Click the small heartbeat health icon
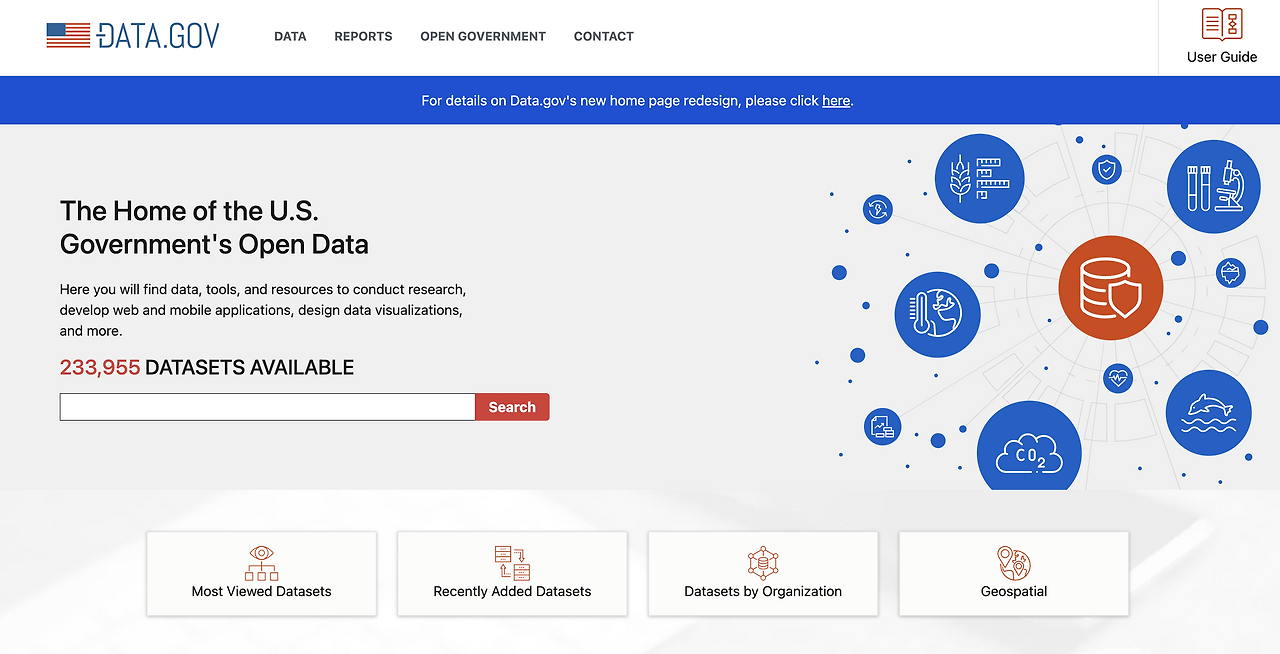This screenshot has width=1280, height=654. coord(1118,378)
